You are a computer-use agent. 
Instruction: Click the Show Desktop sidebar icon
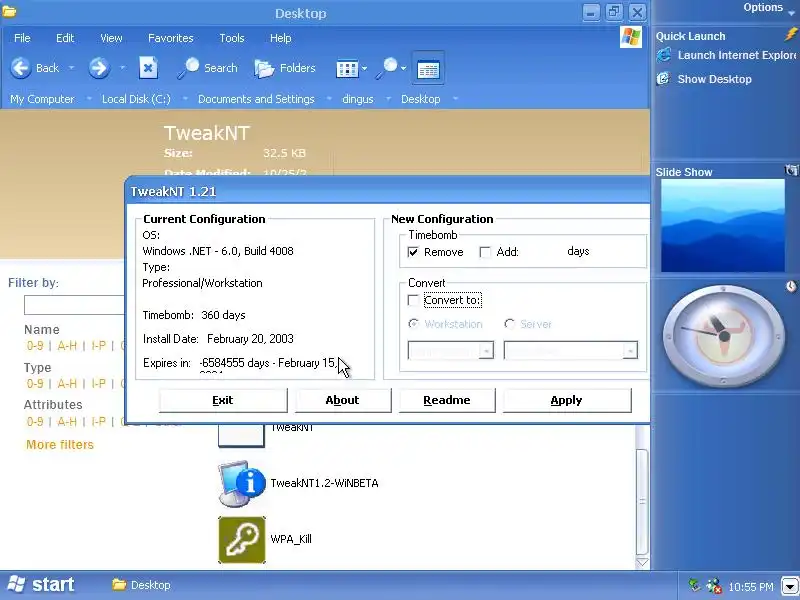tap(663, 79)
